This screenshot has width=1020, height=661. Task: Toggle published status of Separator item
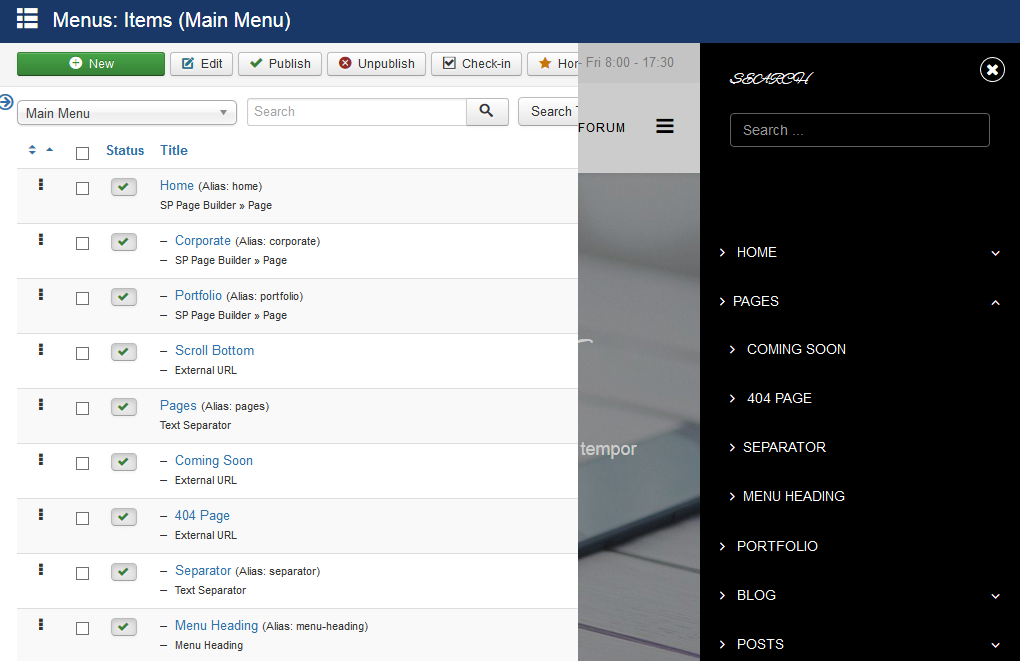click(124, 572)
